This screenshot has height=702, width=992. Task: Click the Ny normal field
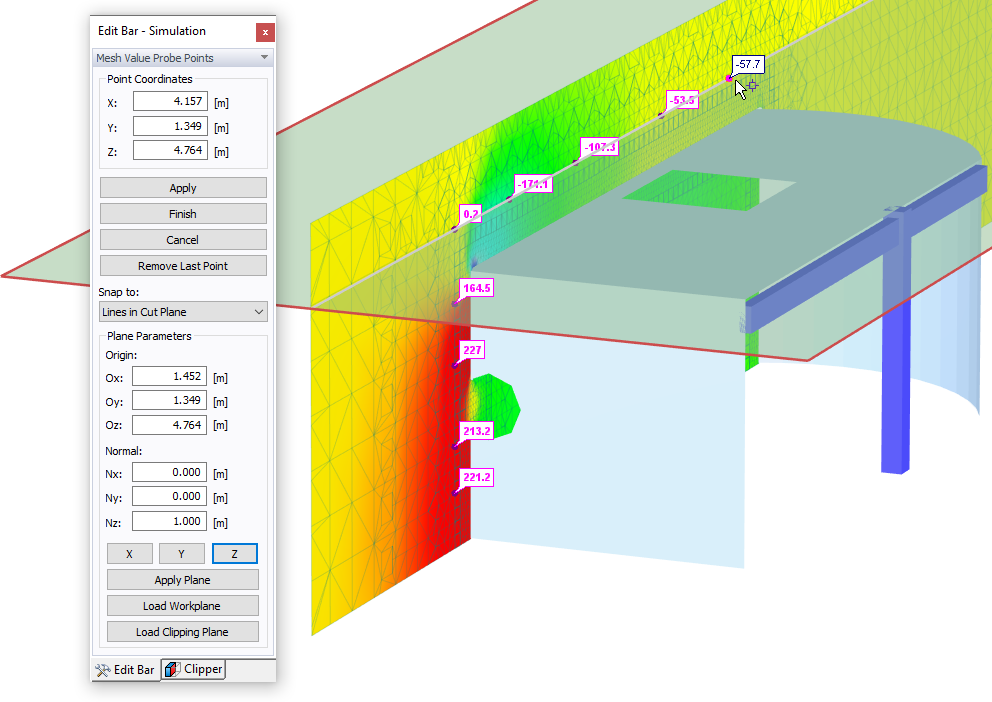click(x=169, y=496)
